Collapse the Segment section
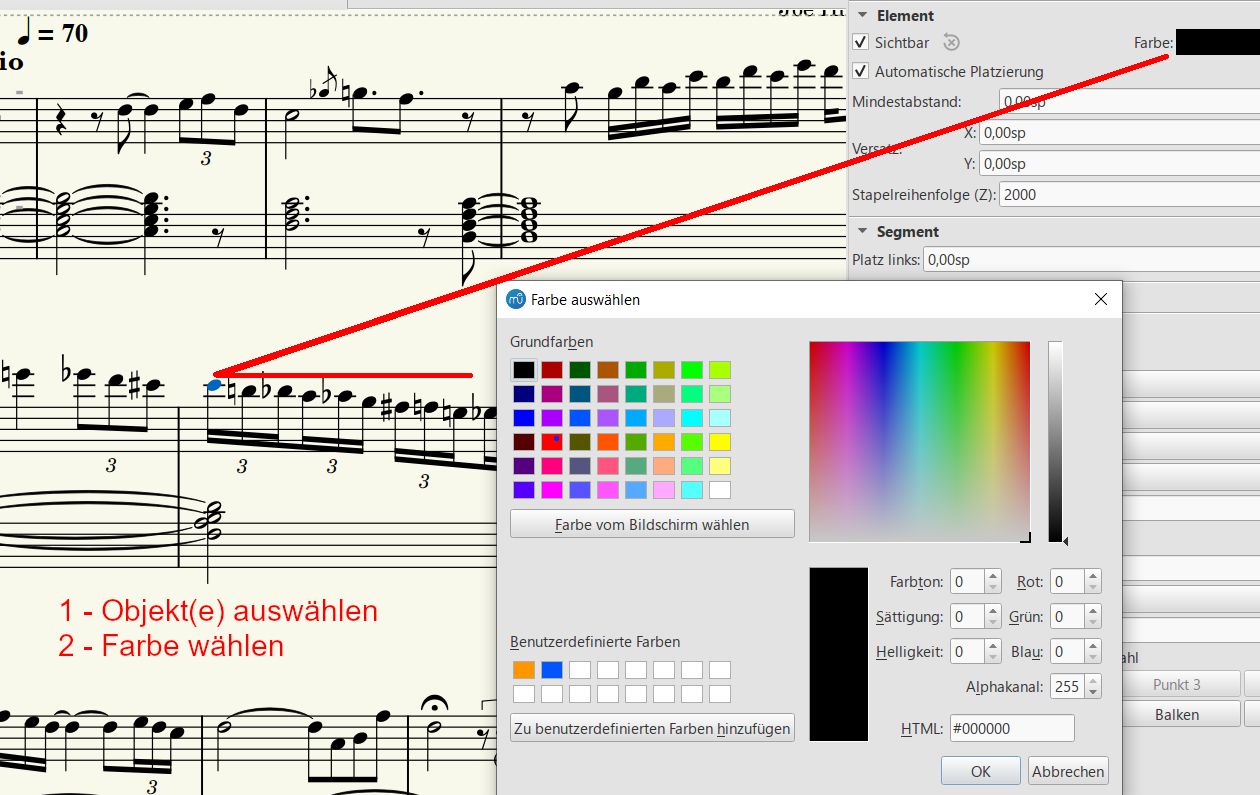This screenshot has width=1260, height=795. pyautogui.click(x=862, y=232)
